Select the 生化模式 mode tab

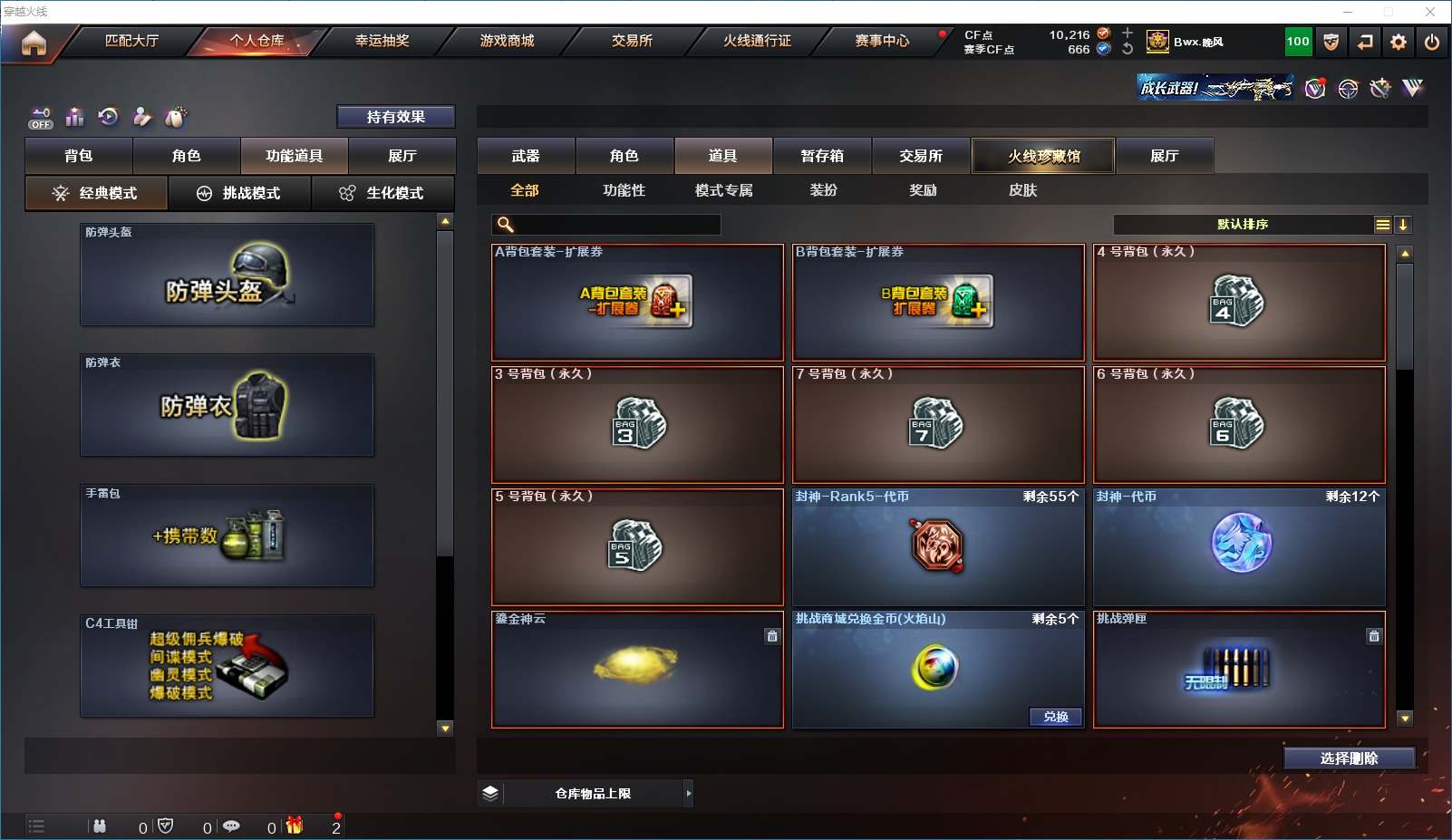click(382, 193)
